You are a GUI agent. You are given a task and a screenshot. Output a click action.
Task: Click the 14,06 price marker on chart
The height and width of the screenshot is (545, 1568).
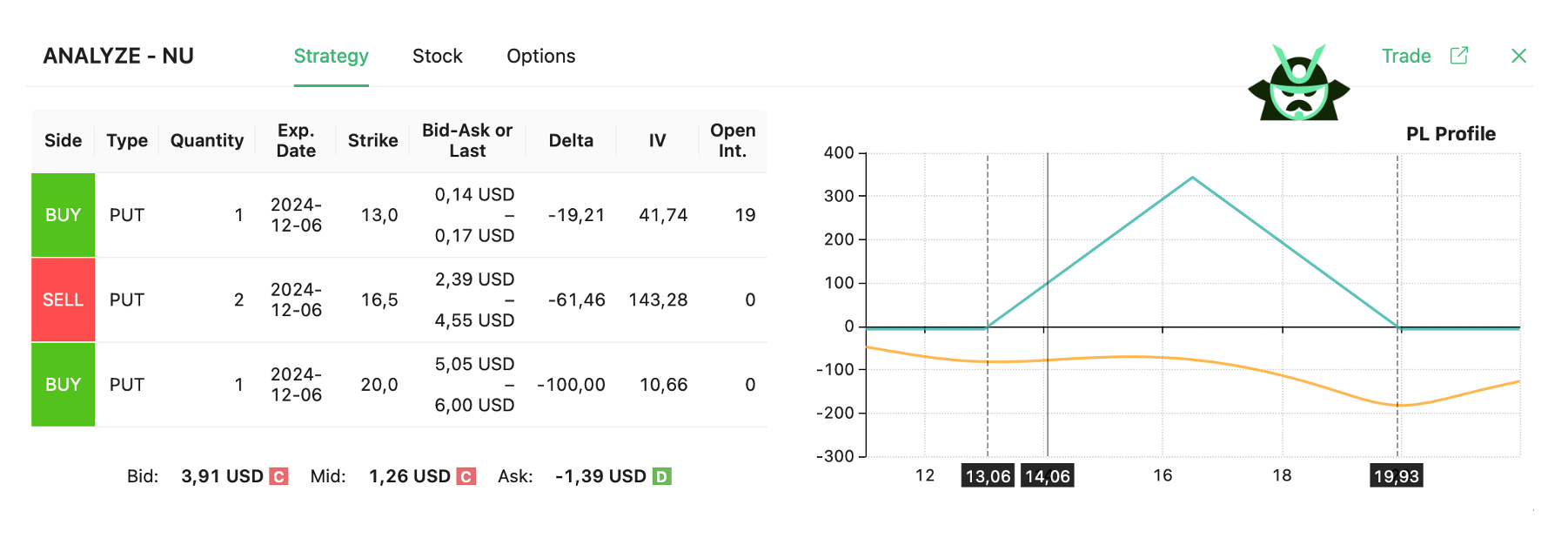tap(1047, 476)
